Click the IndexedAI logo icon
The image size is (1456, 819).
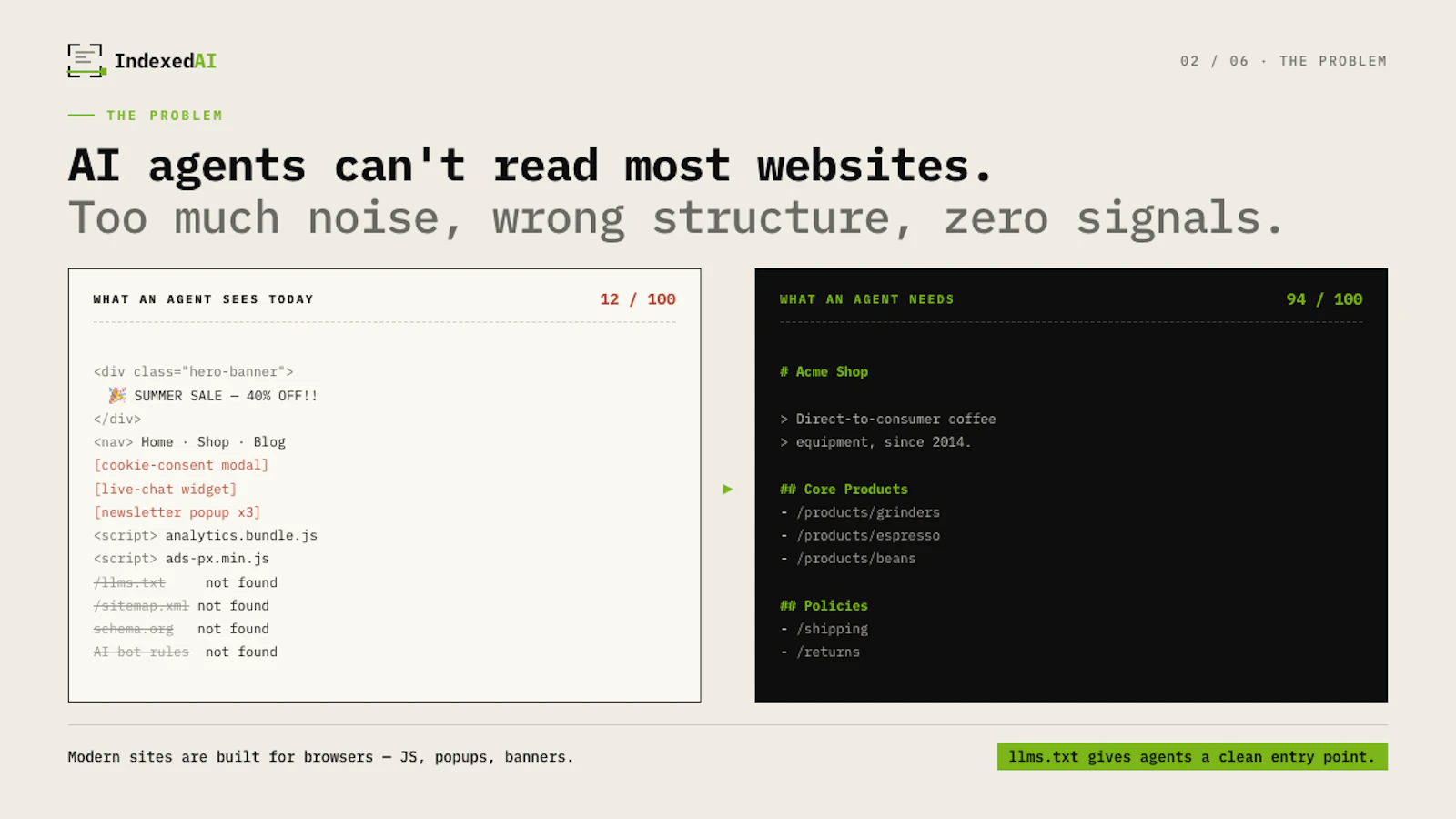(x=86, y=61)
